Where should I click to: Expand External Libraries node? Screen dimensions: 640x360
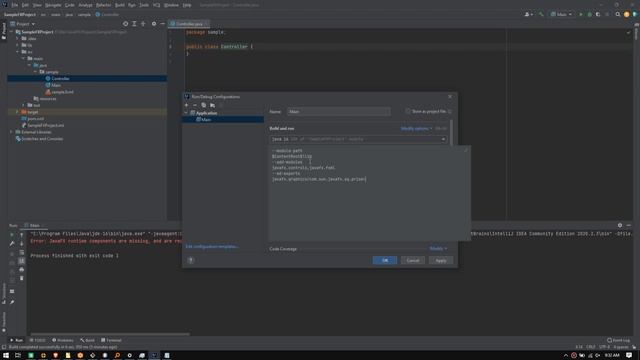11,132
